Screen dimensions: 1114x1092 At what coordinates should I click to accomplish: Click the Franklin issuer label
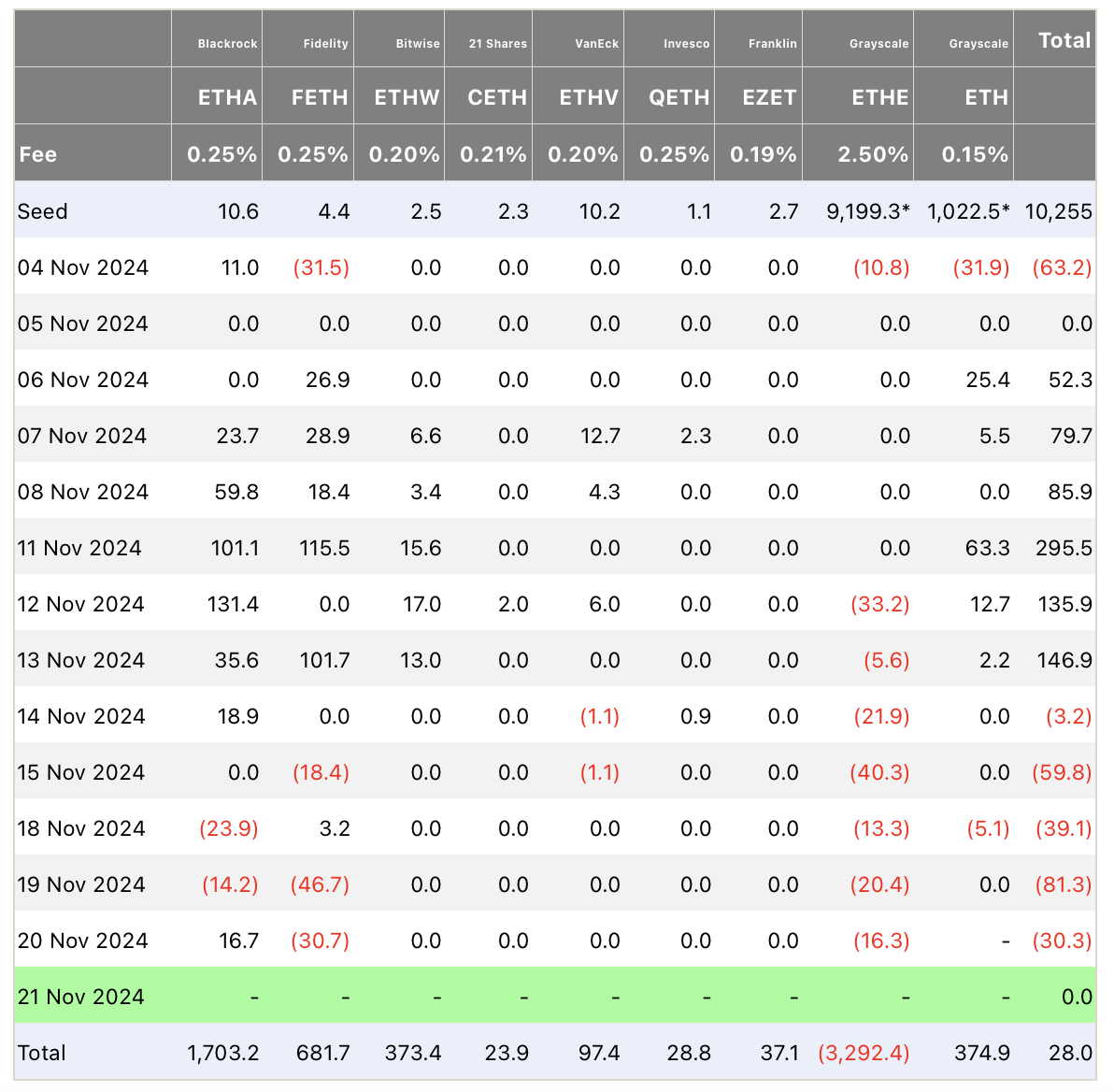(x=772, y=44)
